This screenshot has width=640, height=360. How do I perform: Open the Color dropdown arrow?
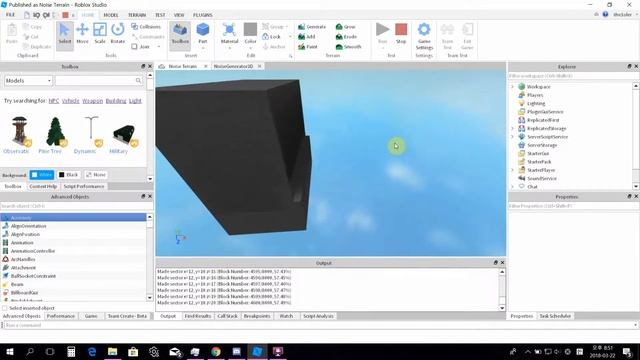click(x=250, y=48)
